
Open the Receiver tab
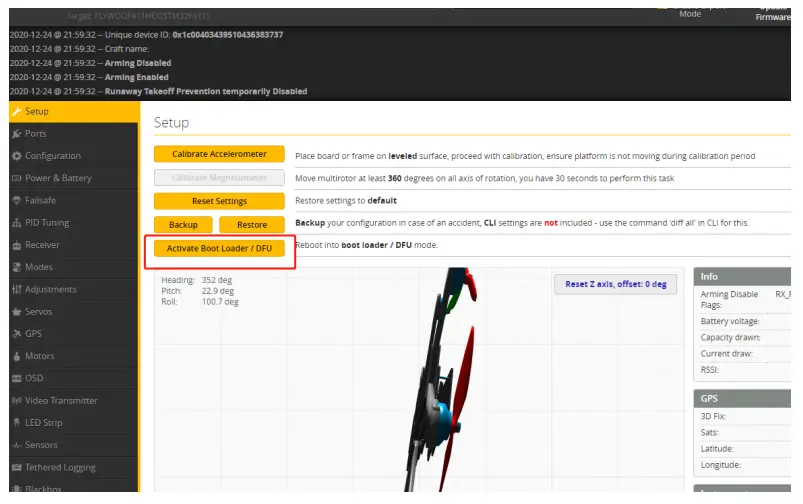pos(74,245)
